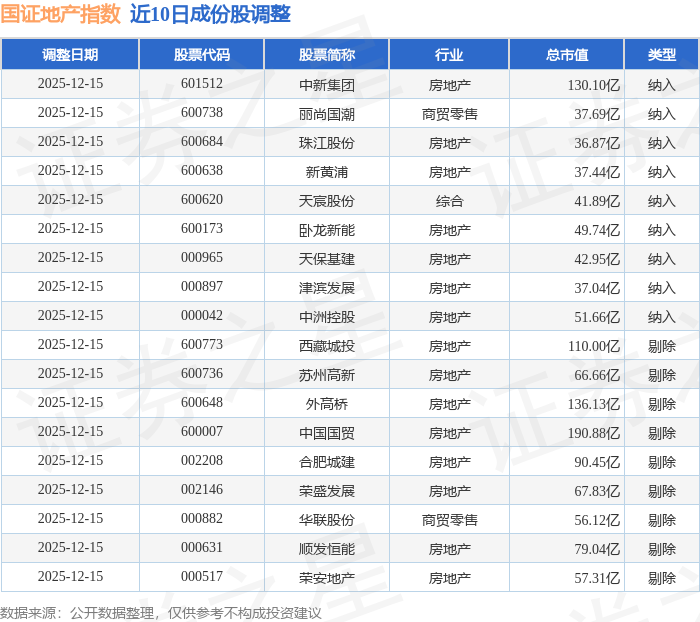This screenshot has height=622, width=700.
Task: Click stock name 荣盛发展
Action: [327, 491]
